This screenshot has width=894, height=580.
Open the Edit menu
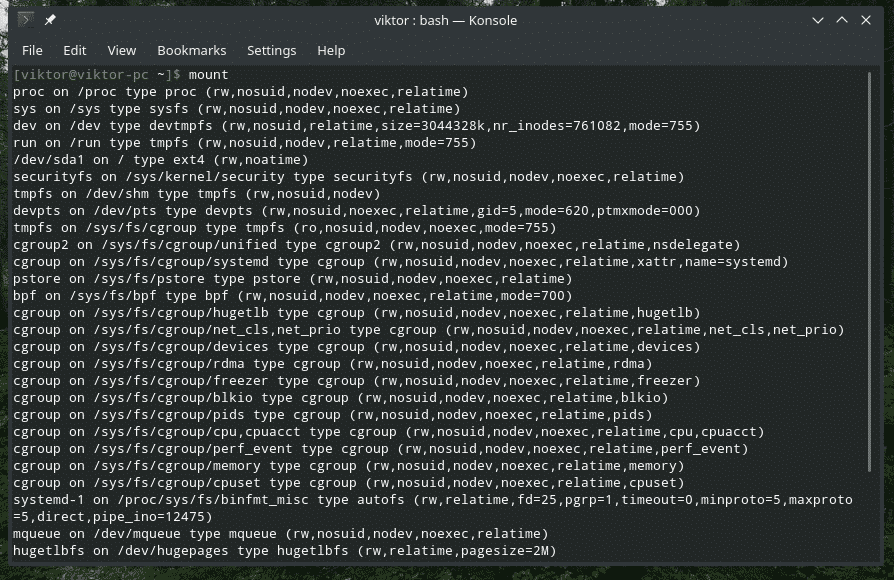75,50
